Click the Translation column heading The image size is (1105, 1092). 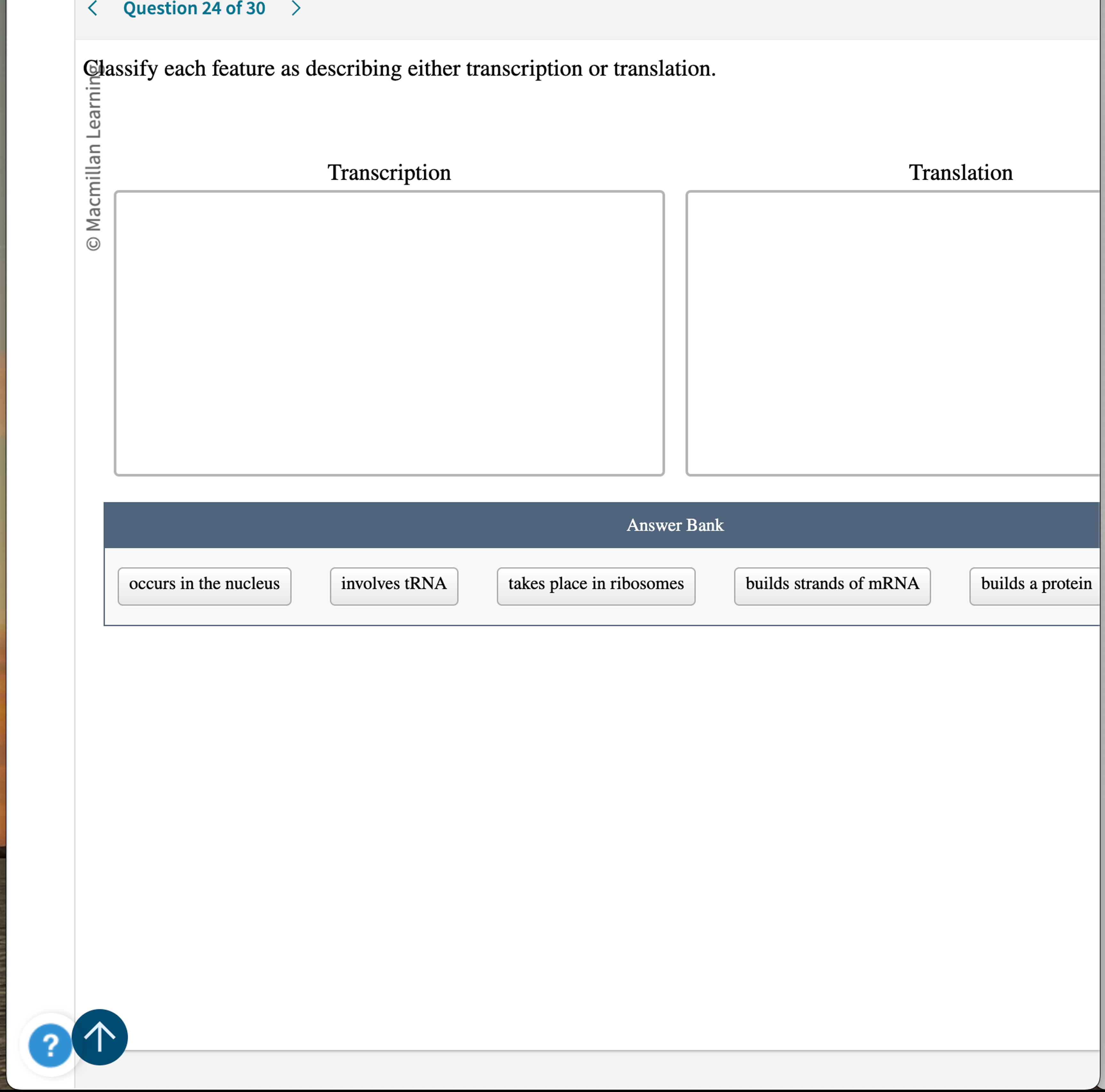point(961,173)
